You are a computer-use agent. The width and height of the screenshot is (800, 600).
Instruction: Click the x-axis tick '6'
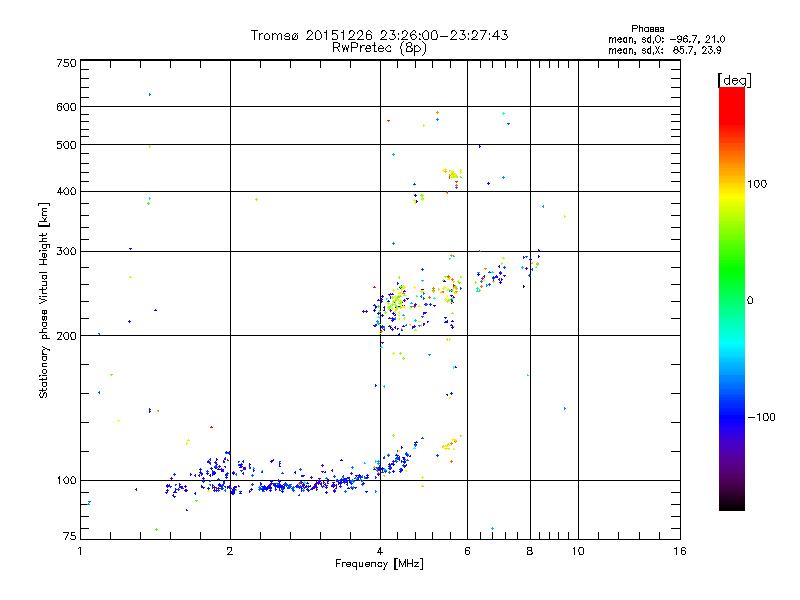coord(467,551)
